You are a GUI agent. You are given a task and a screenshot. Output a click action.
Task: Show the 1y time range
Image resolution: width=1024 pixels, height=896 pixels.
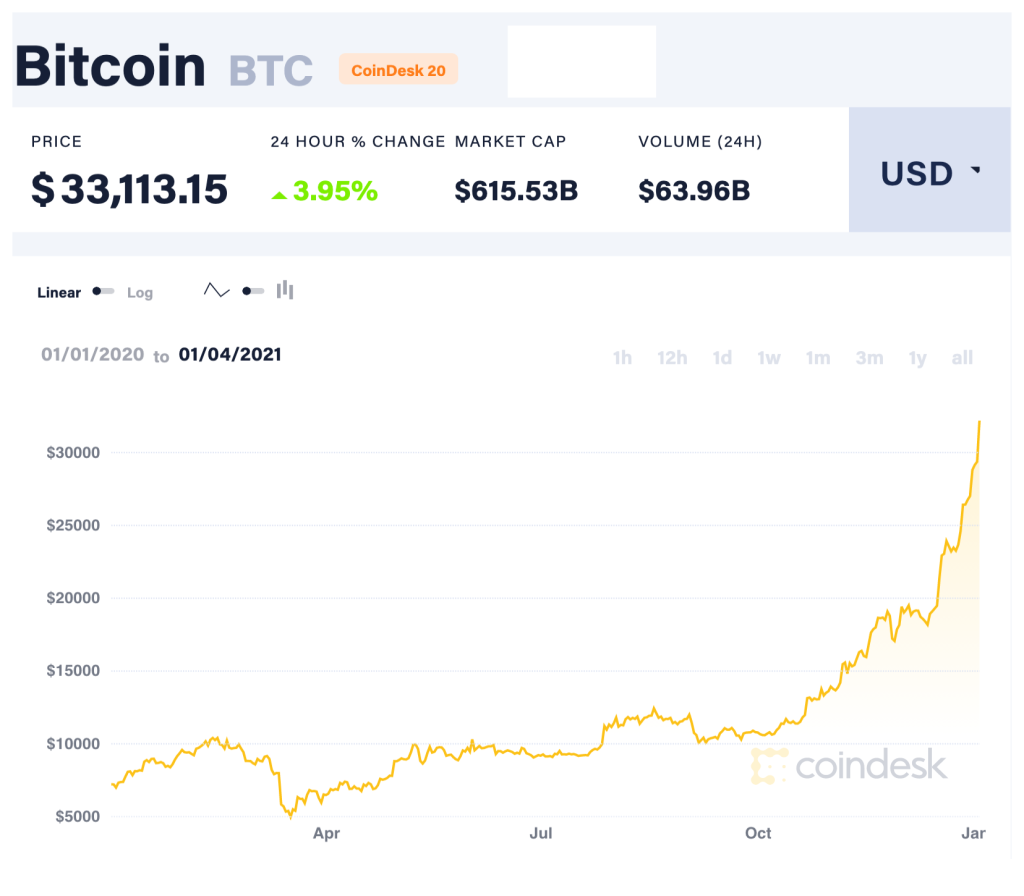(917, 358)
